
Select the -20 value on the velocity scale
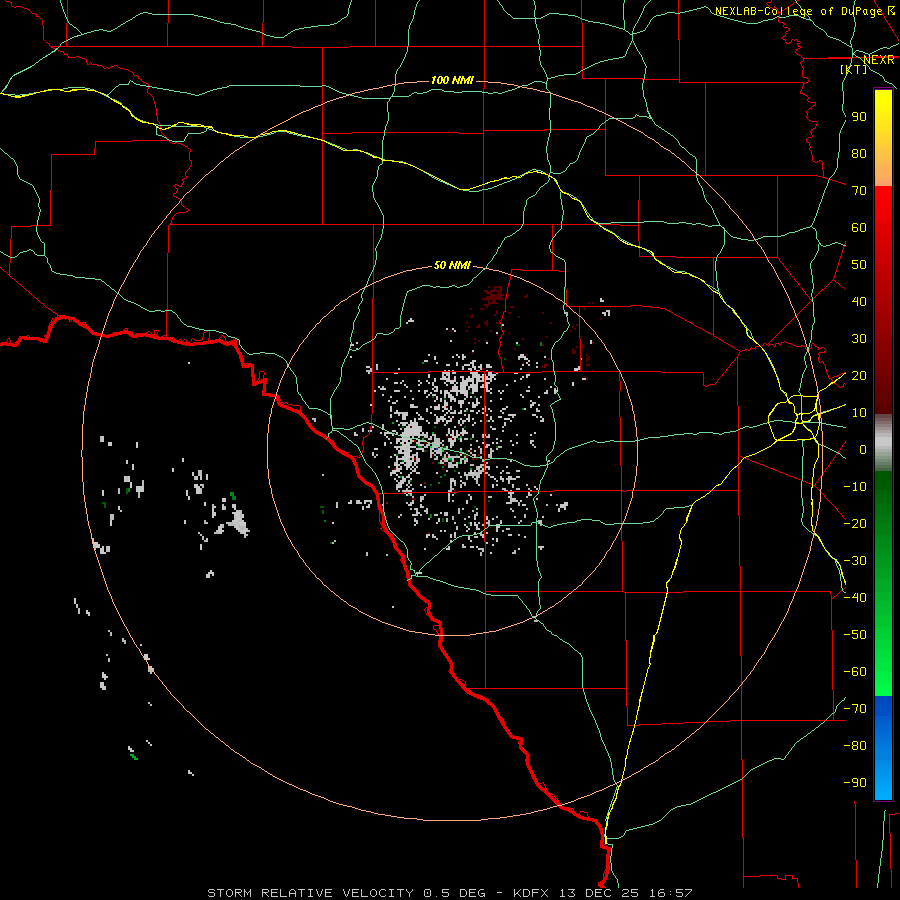(855, 524)
